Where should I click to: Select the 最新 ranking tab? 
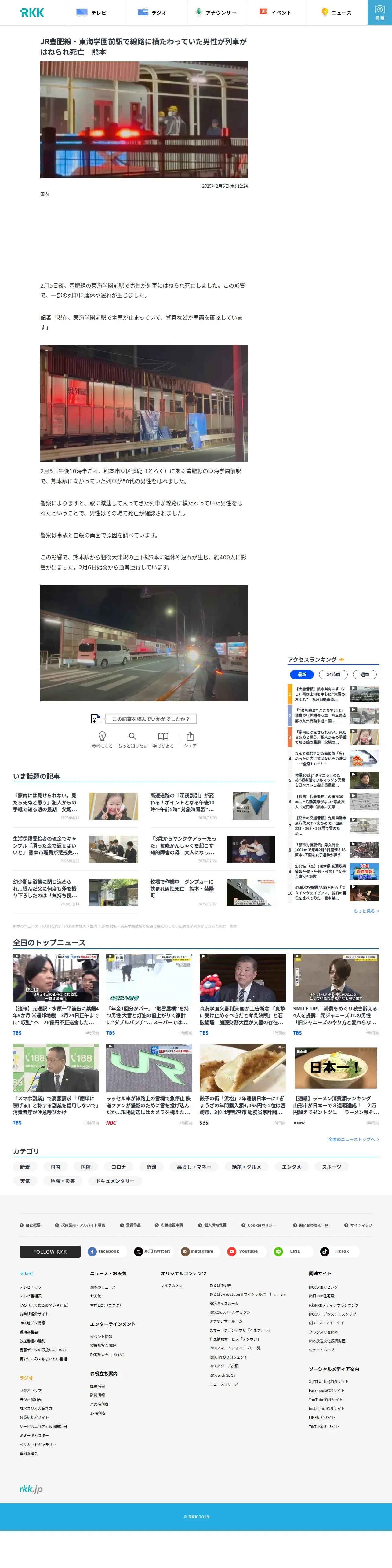301,675
